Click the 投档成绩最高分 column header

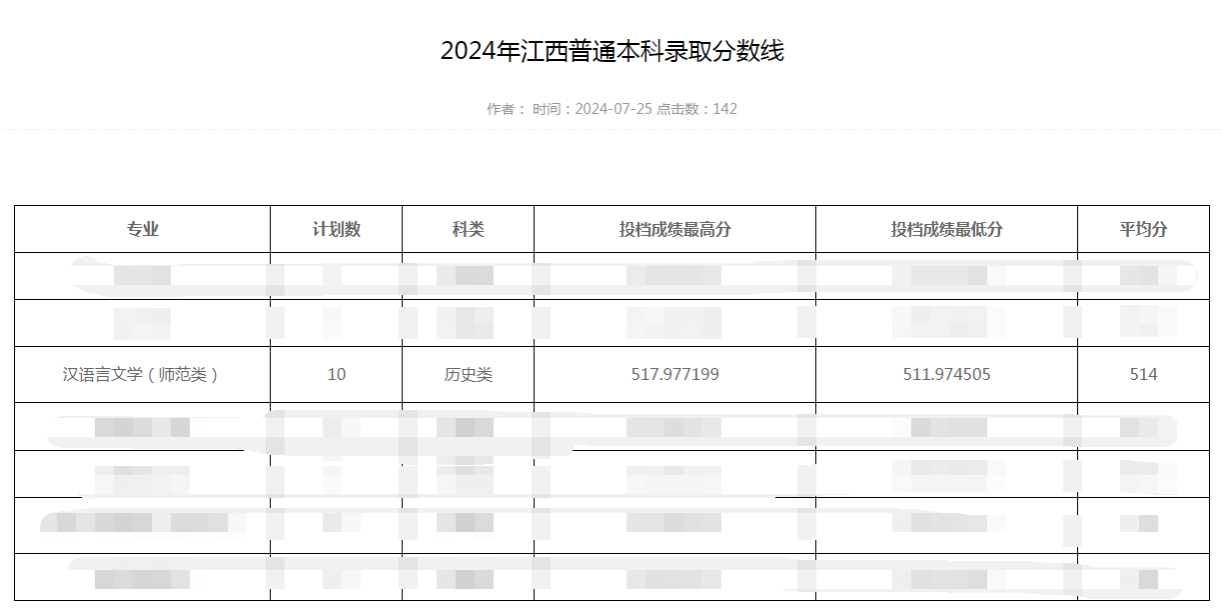(675, 229)
